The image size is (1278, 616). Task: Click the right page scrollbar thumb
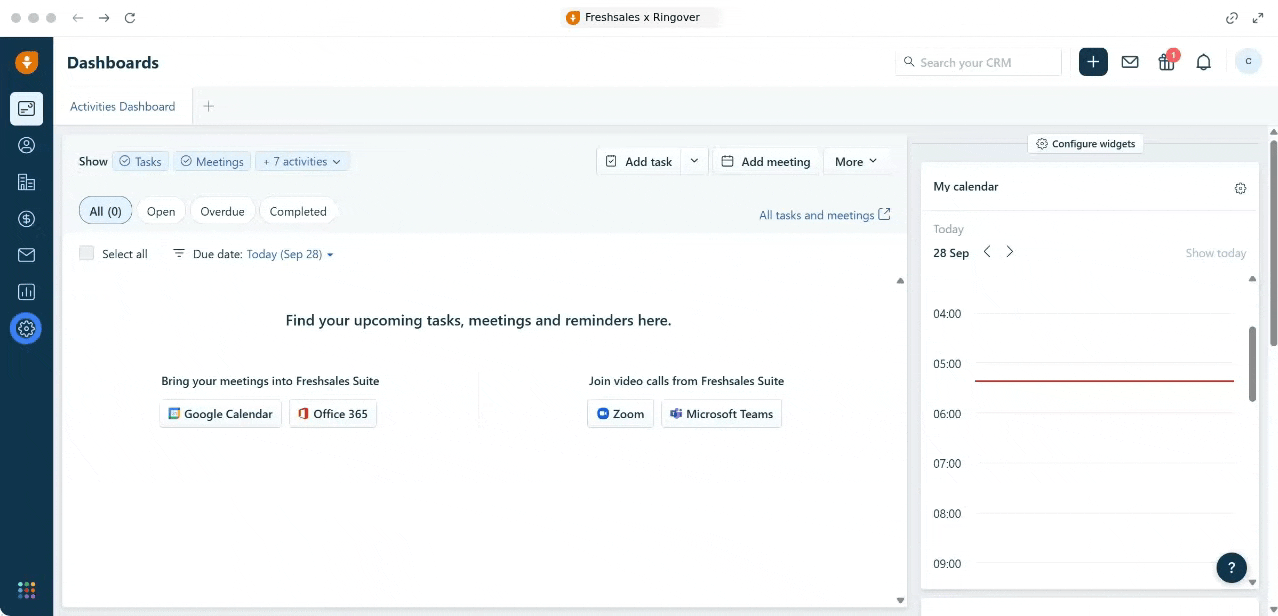(1273, 243)
